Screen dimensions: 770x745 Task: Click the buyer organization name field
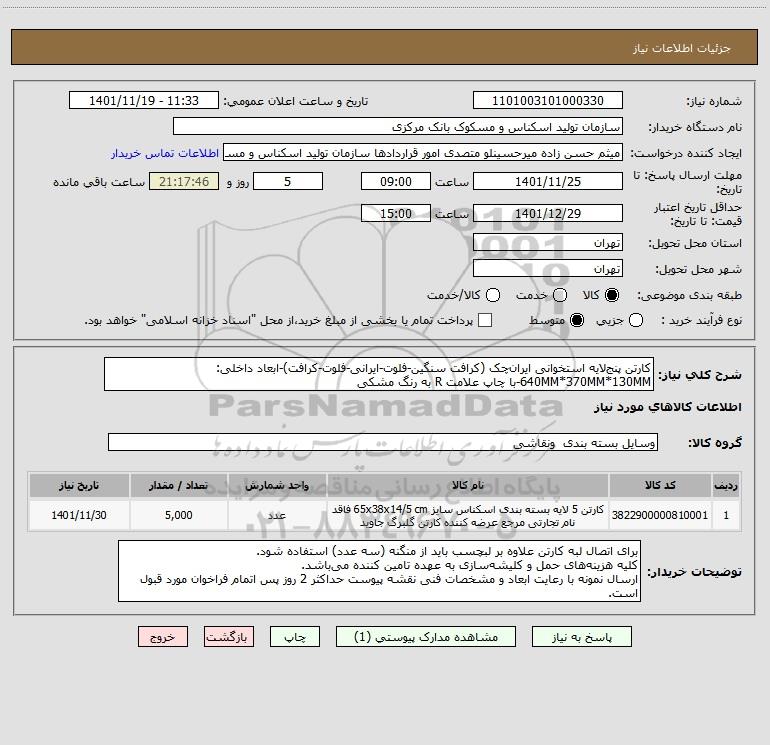398,127
